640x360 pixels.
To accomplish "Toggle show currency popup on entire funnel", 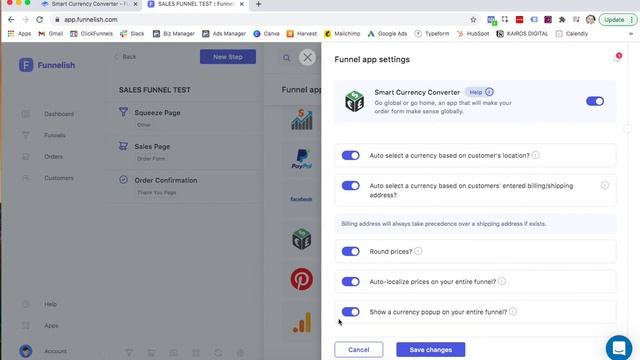I will [351, 312].
